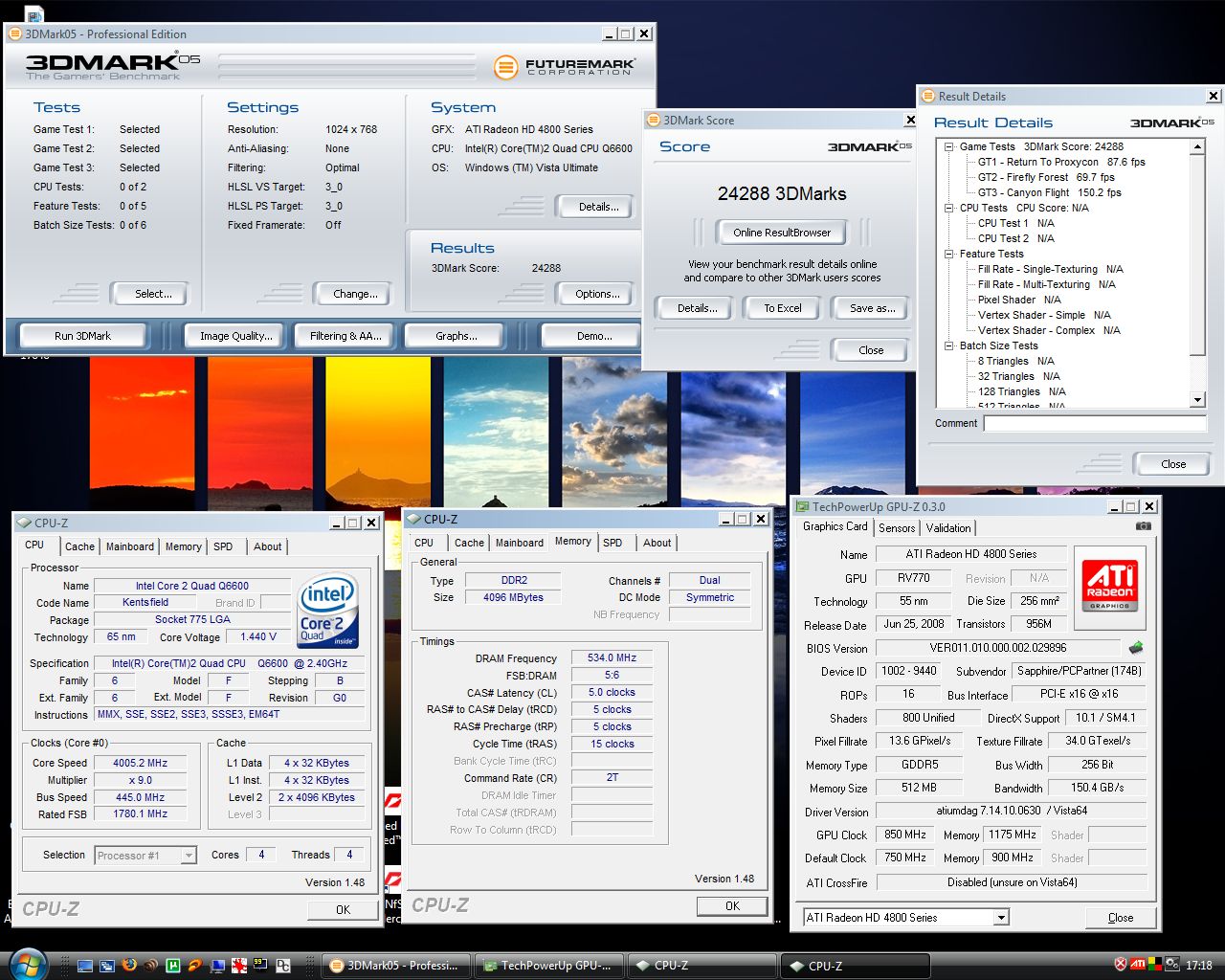This screenshot has height=980, width=1225.
Task: Click the Online ResultBrowser button
Action: pos(782,233)
